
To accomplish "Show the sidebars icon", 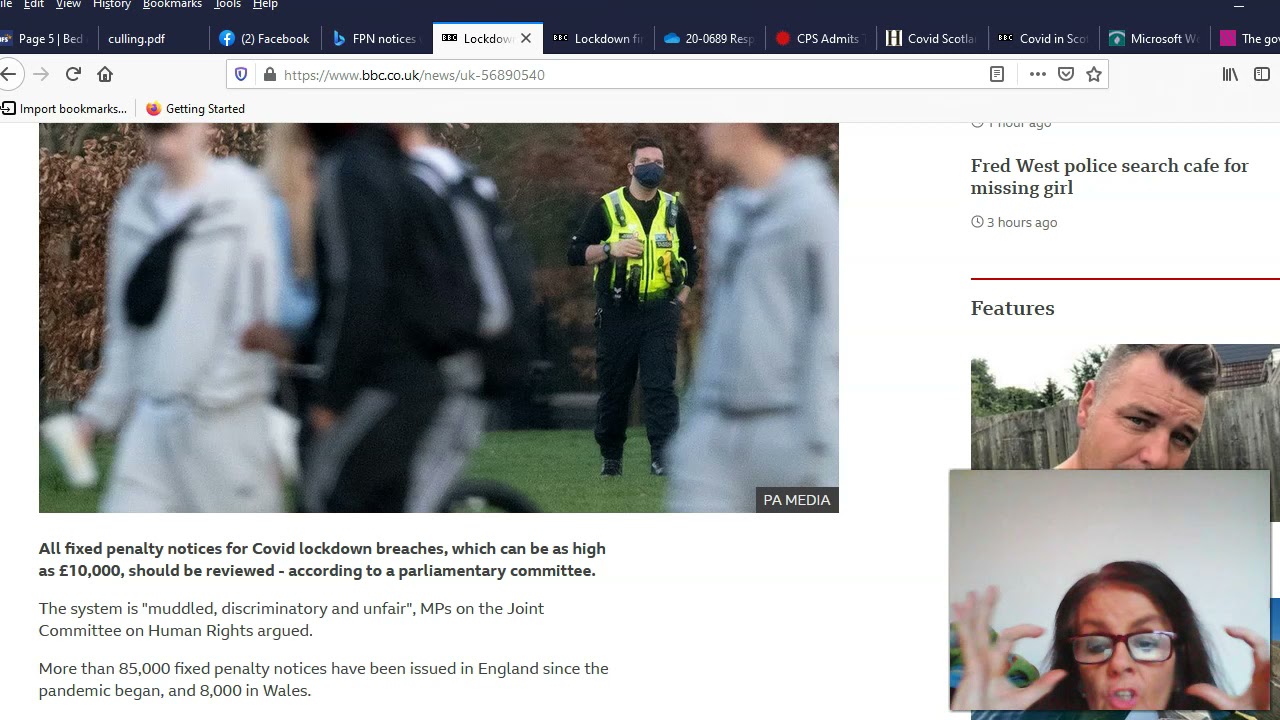I will tap(1262, 74).
